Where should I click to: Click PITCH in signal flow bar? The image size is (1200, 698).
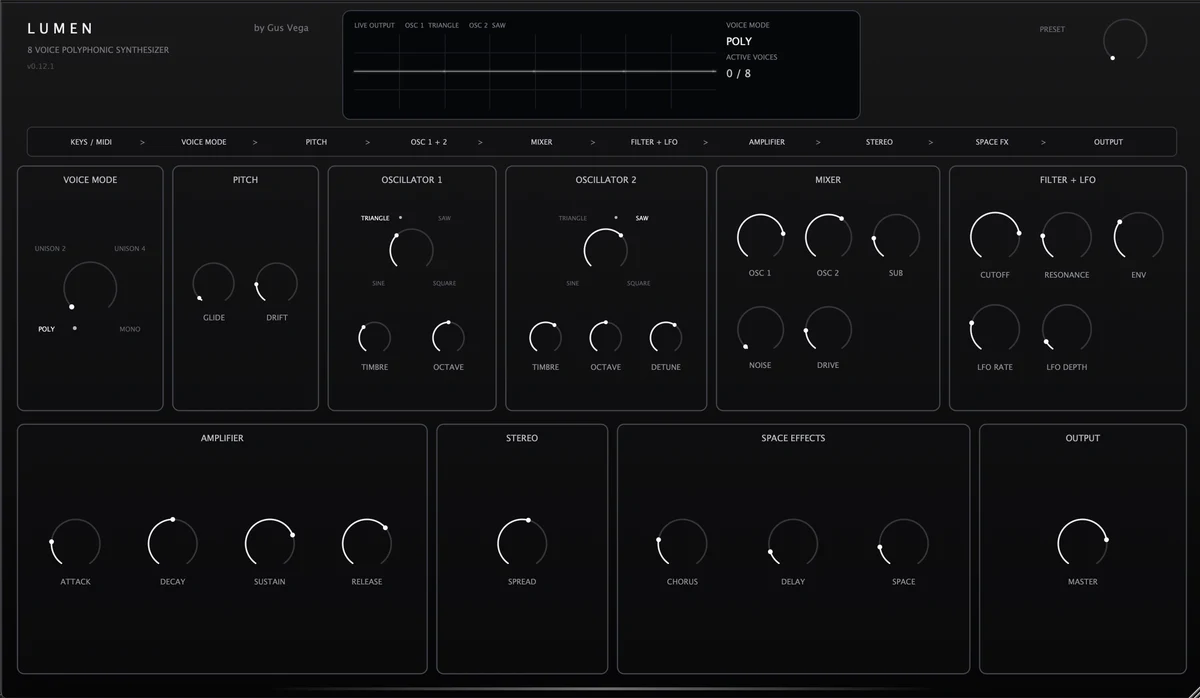pos(316,142)
